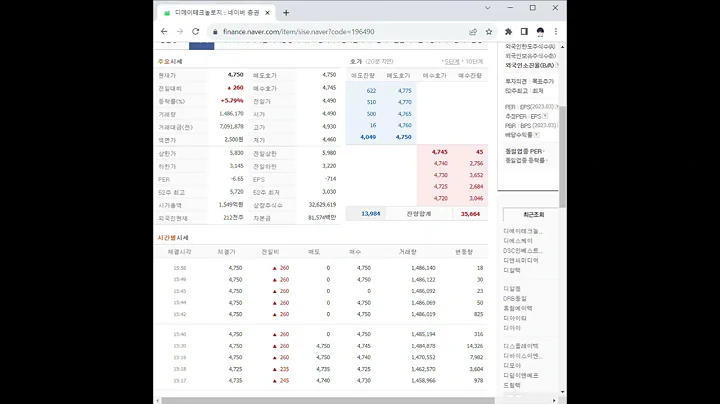Click the trading volume 1,486,170
The image size is (720, 404).
point(231,113)
